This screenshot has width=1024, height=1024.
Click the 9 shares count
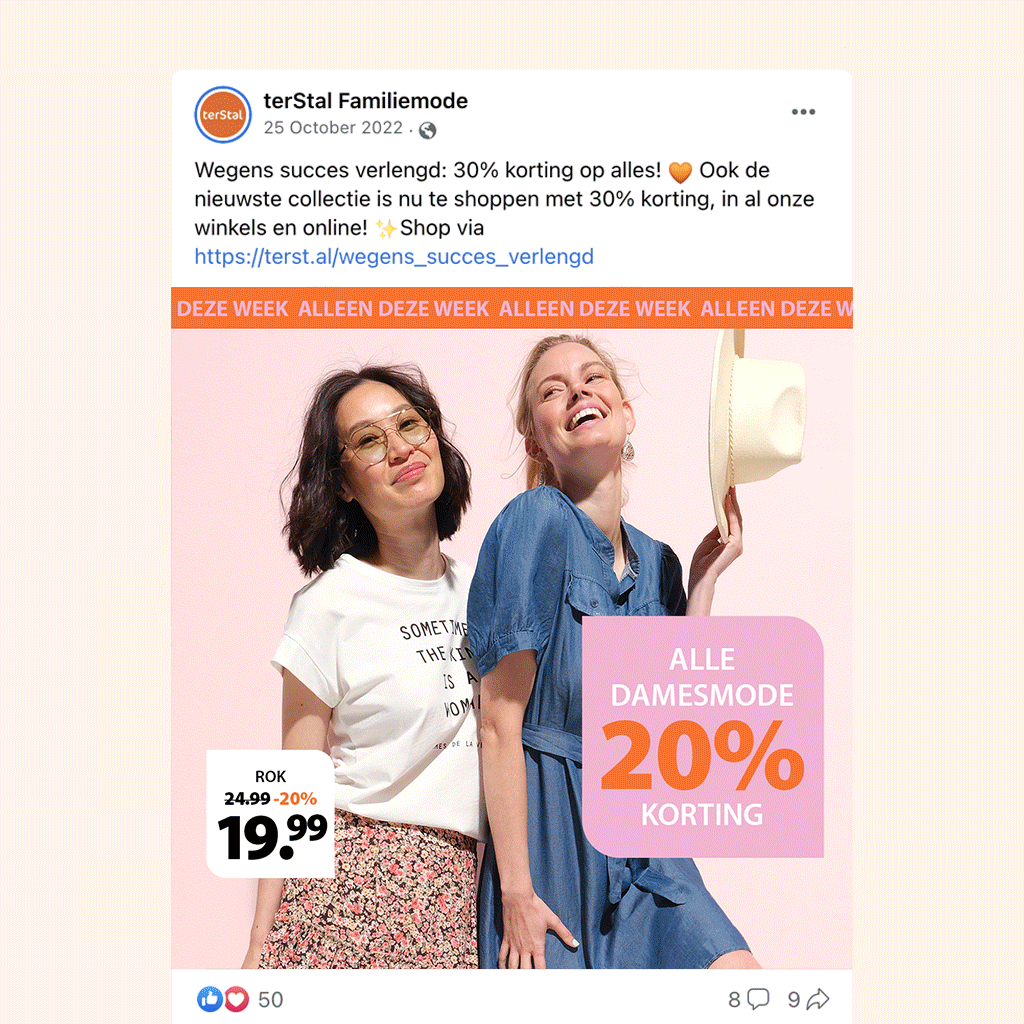[793, 999]
